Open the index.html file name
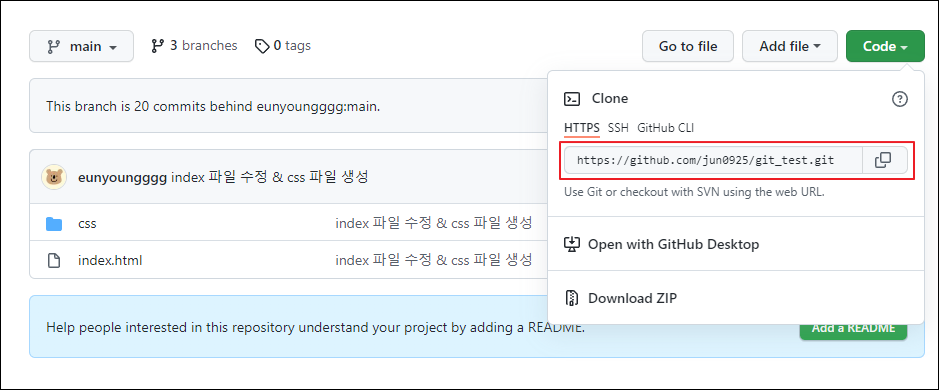Viewport: 939px width, 390px height. pos(110,261)
